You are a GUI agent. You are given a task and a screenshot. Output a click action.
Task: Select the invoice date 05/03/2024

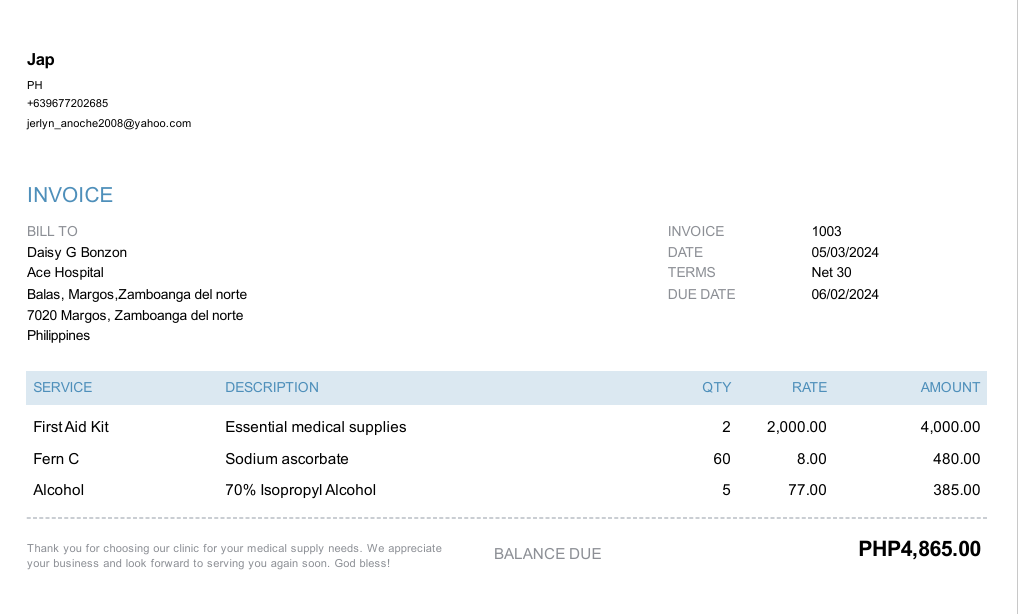point(845,252)
